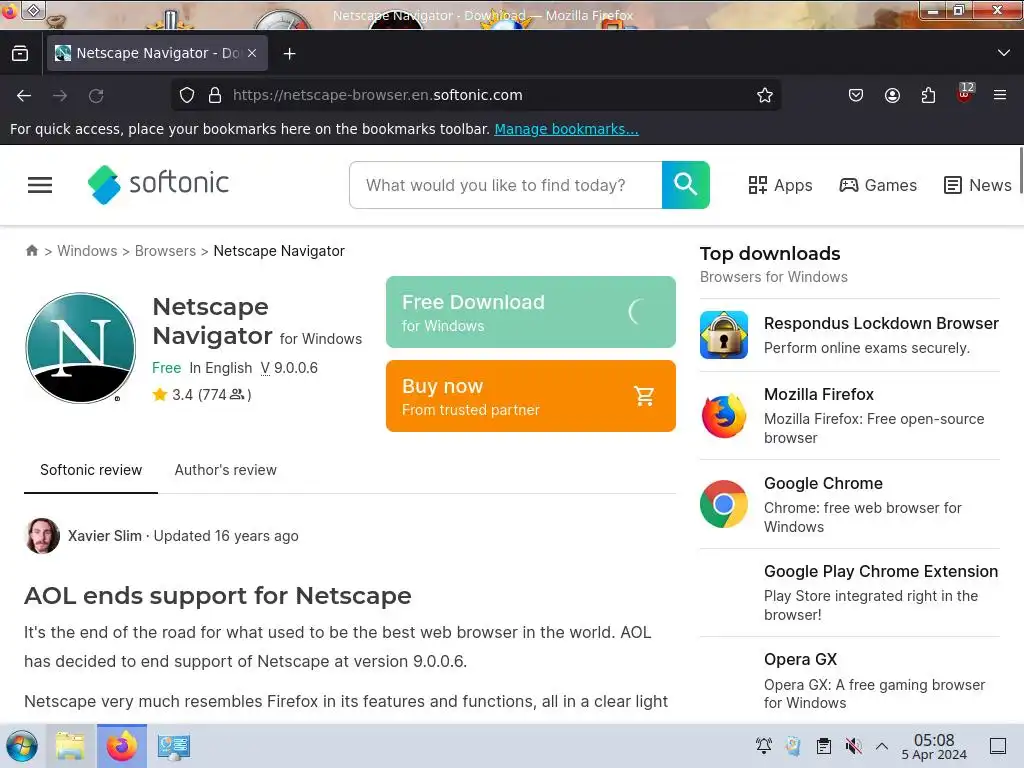Screen dimensions: 1024x768
Task: Open the News section
Action: 978,185
